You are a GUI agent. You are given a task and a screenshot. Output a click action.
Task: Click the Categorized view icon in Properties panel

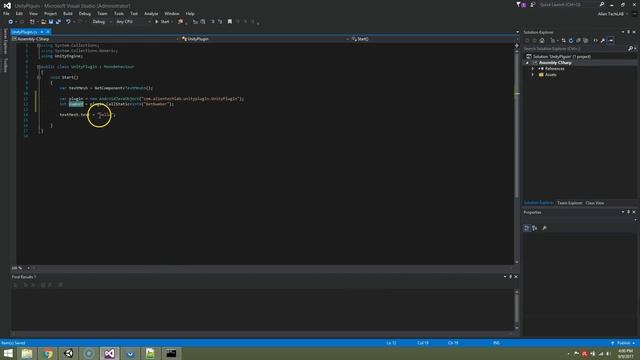point(527,228)
